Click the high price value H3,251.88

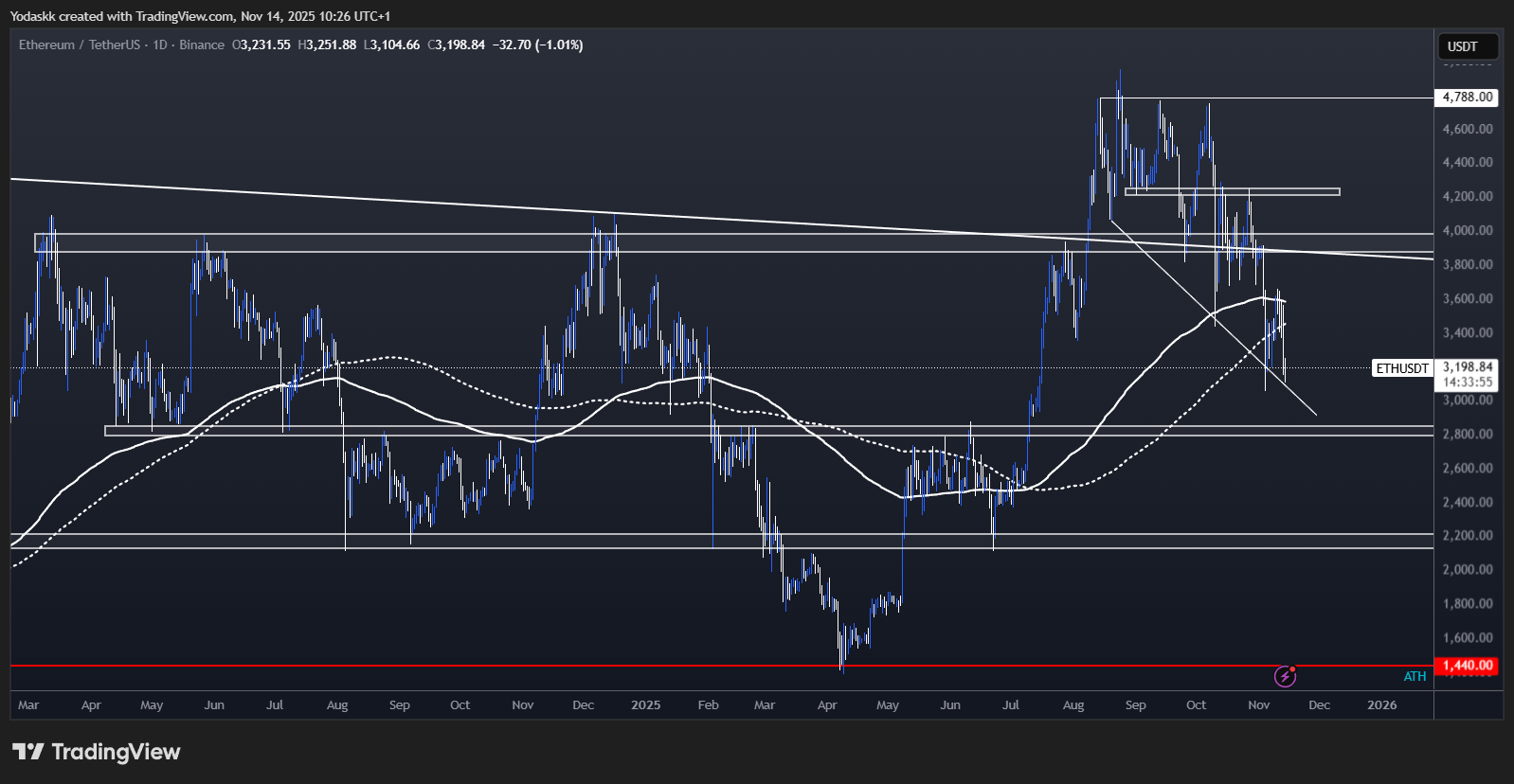click(327, 45)
